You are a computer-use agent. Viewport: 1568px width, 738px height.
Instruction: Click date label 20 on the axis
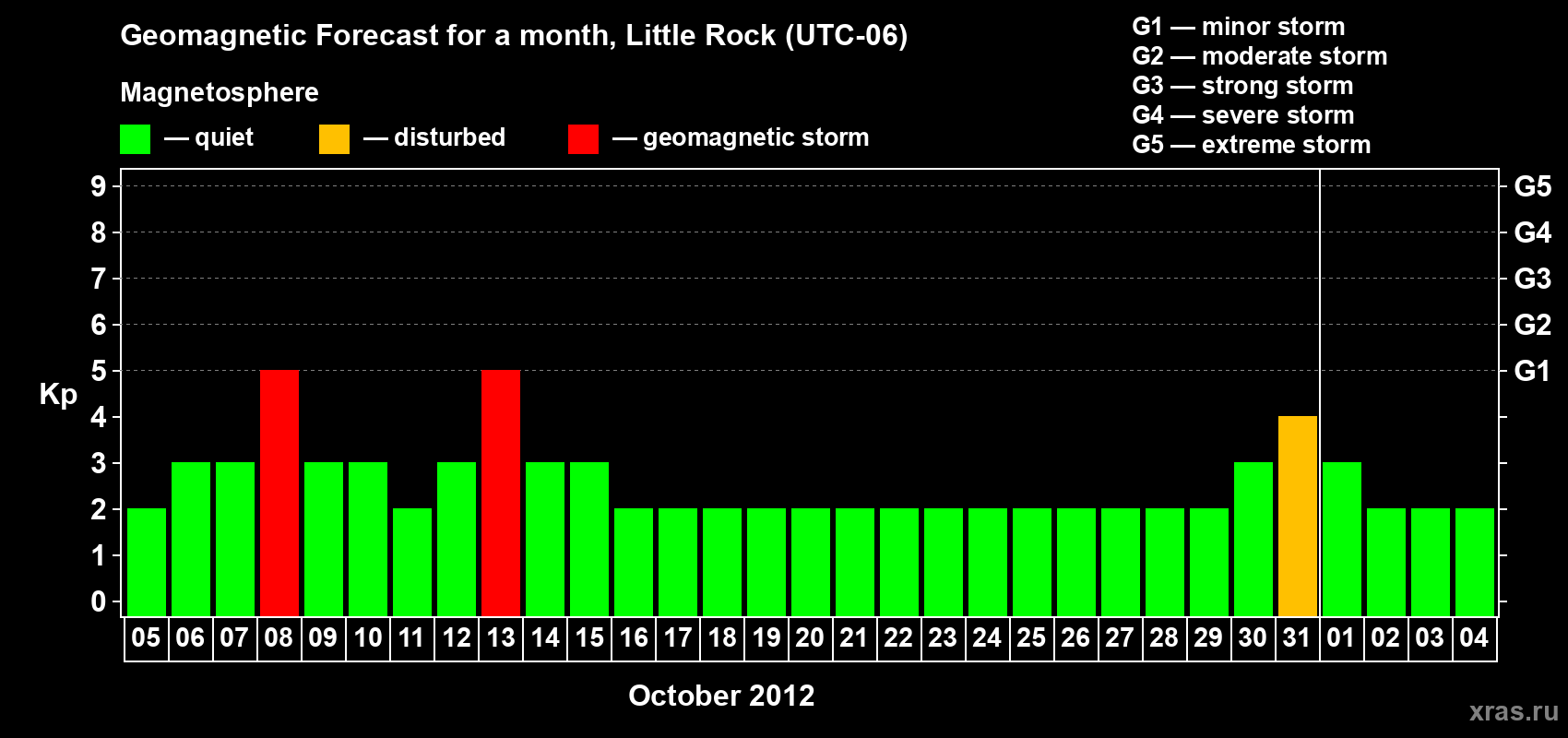810,637
